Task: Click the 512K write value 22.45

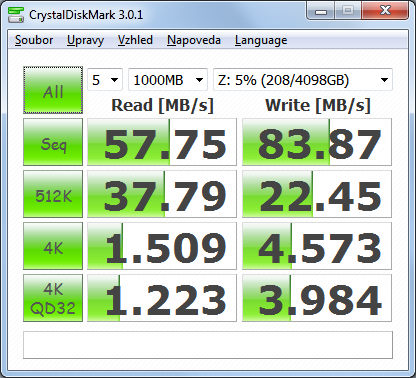Action: click(x=317, y=194)
